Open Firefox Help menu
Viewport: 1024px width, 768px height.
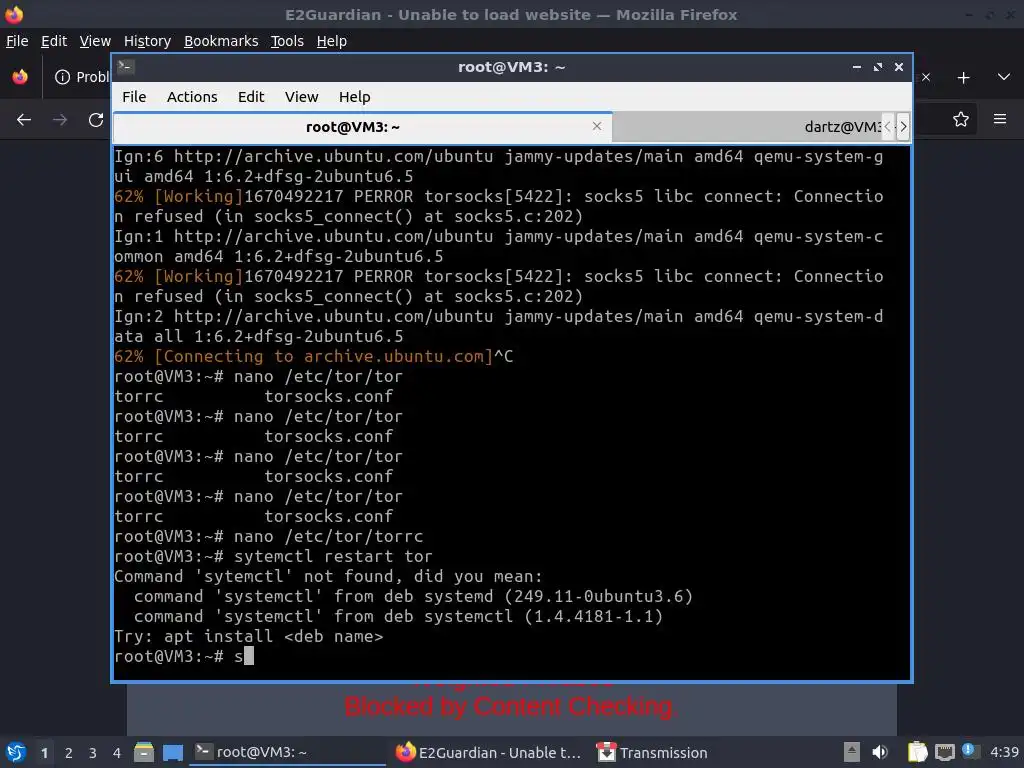332,41
